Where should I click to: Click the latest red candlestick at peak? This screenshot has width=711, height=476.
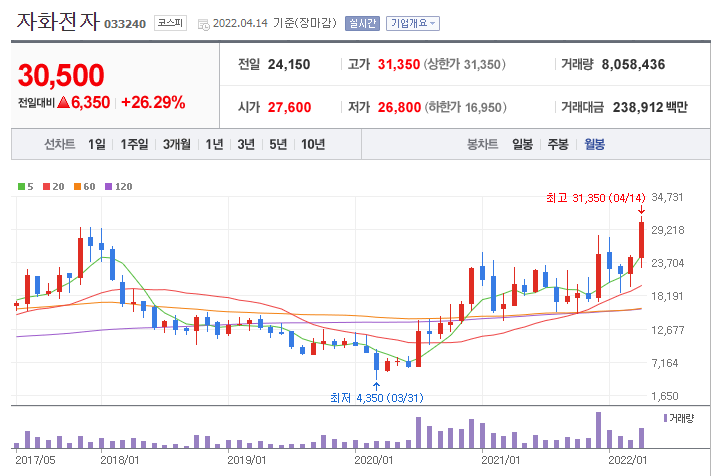(x=641, y=240)
